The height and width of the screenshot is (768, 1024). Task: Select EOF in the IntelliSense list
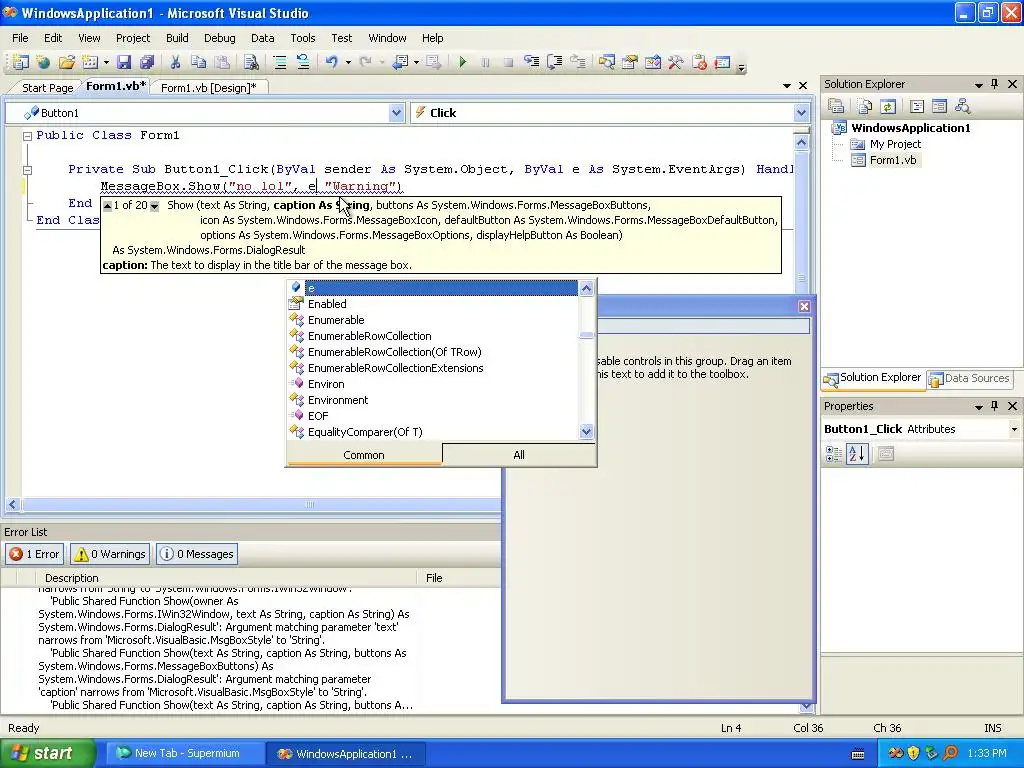tap(433, 416)
